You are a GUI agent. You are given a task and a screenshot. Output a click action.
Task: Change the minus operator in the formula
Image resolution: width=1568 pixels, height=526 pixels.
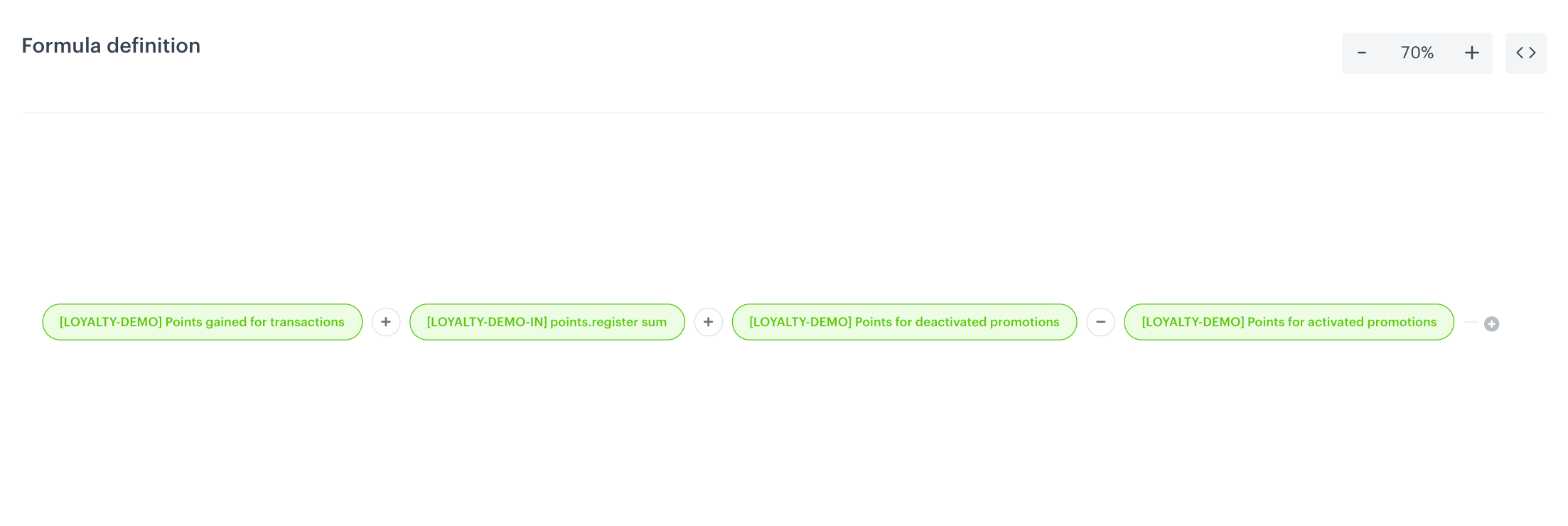pos(1100,322)
